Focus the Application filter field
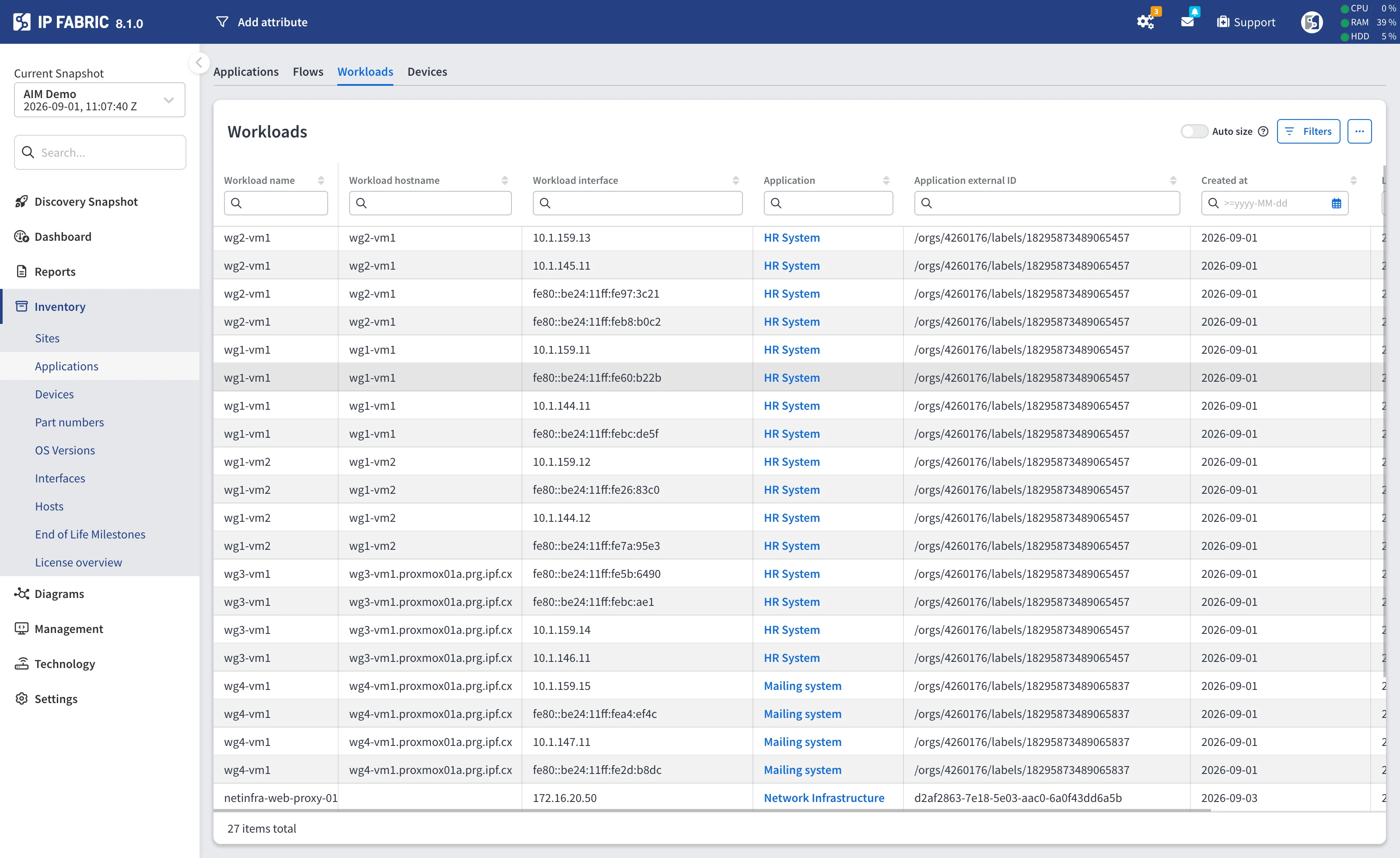The width and height of the screenshot is (1400, 858). [x=828, y=203]
